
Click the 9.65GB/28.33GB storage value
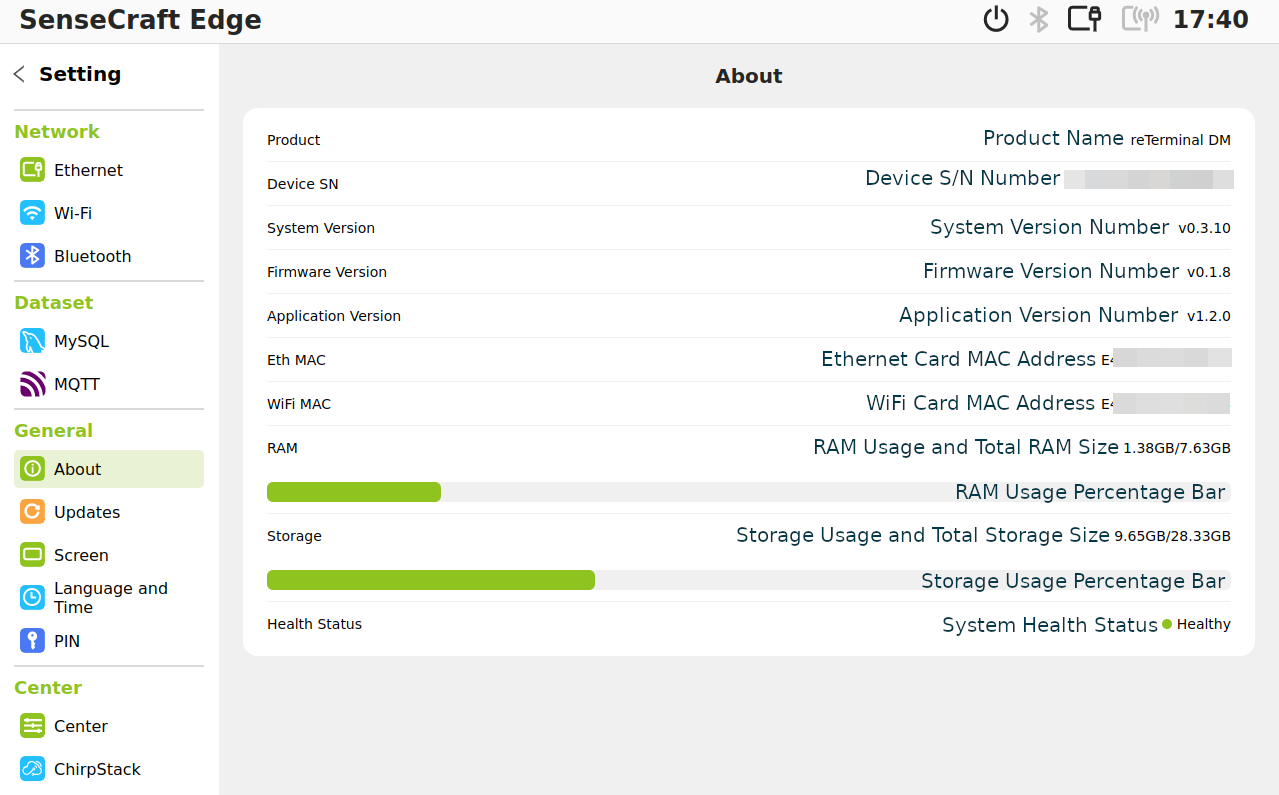[1173, 536]
